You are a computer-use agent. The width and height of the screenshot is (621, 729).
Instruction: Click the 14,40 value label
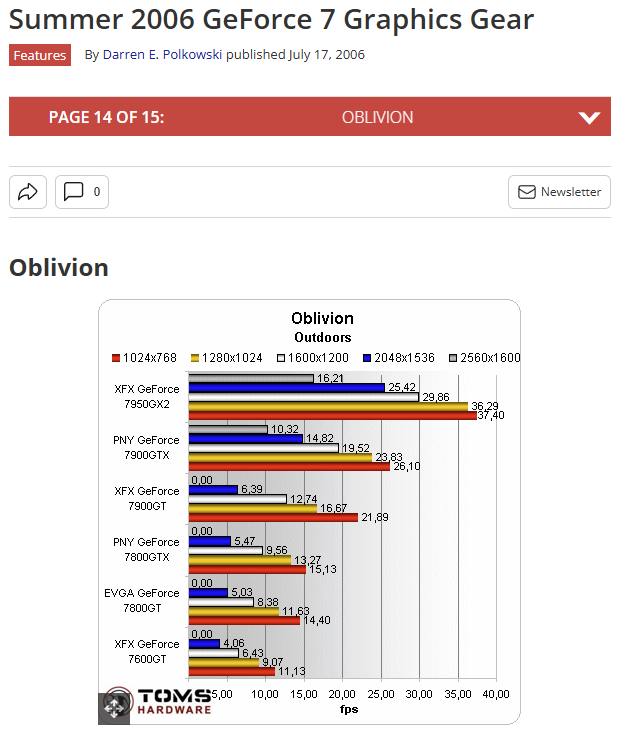click(317, 620)
